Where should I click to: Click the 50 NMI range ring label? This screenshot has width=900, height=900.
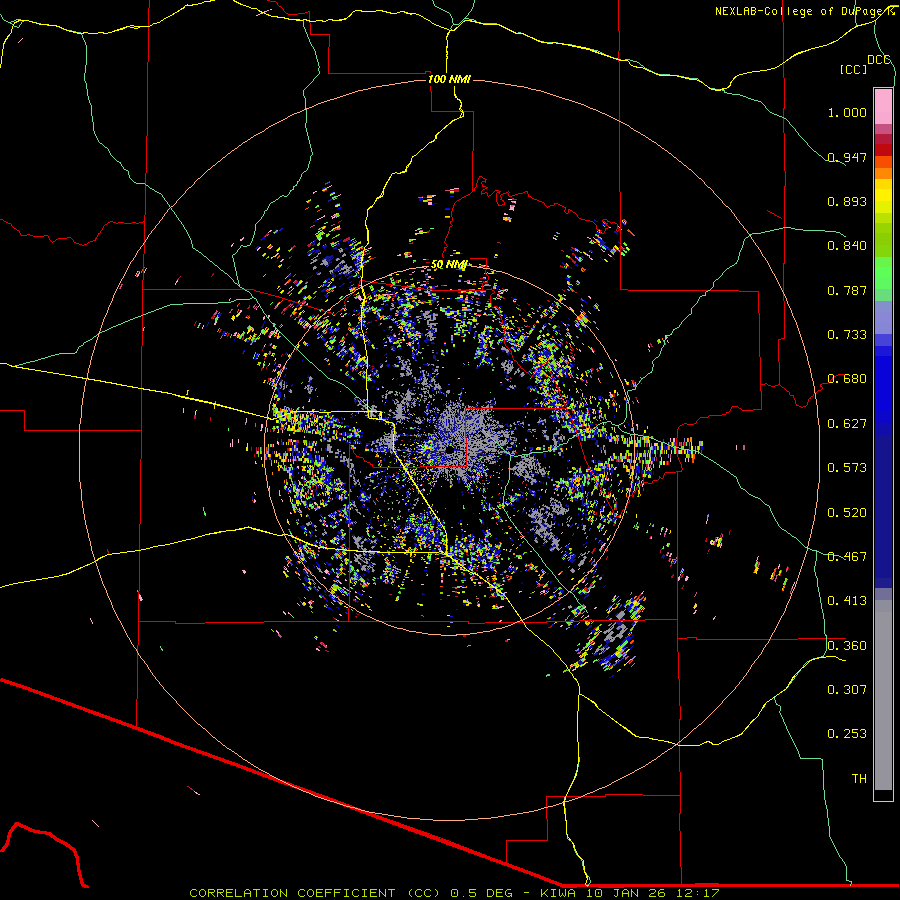click(449, 265)
